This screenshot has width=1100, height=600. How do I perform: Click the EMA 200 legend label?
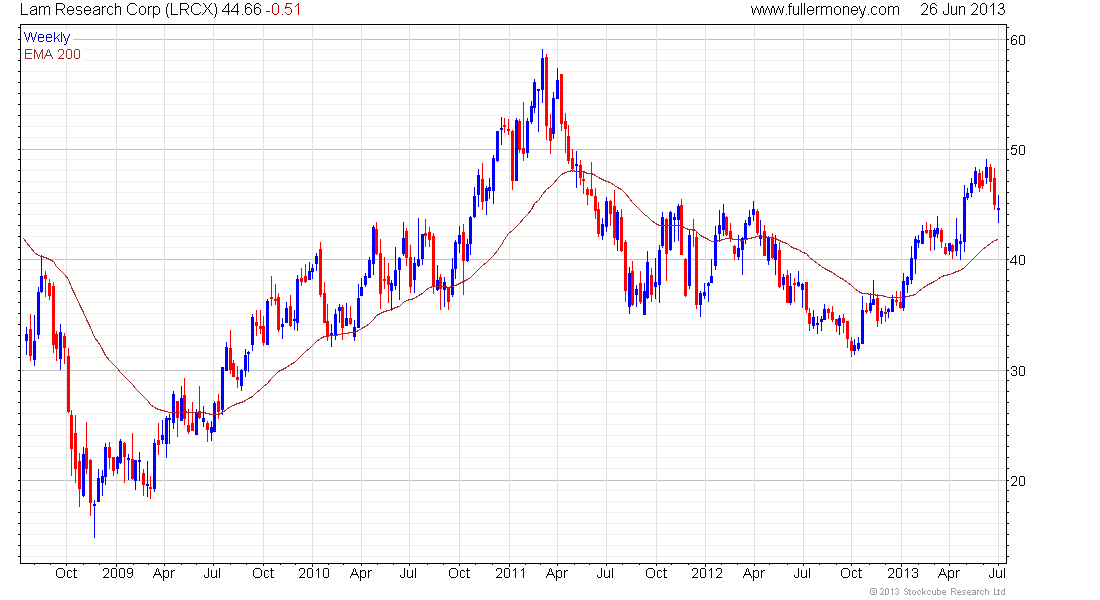pos(52,54)
